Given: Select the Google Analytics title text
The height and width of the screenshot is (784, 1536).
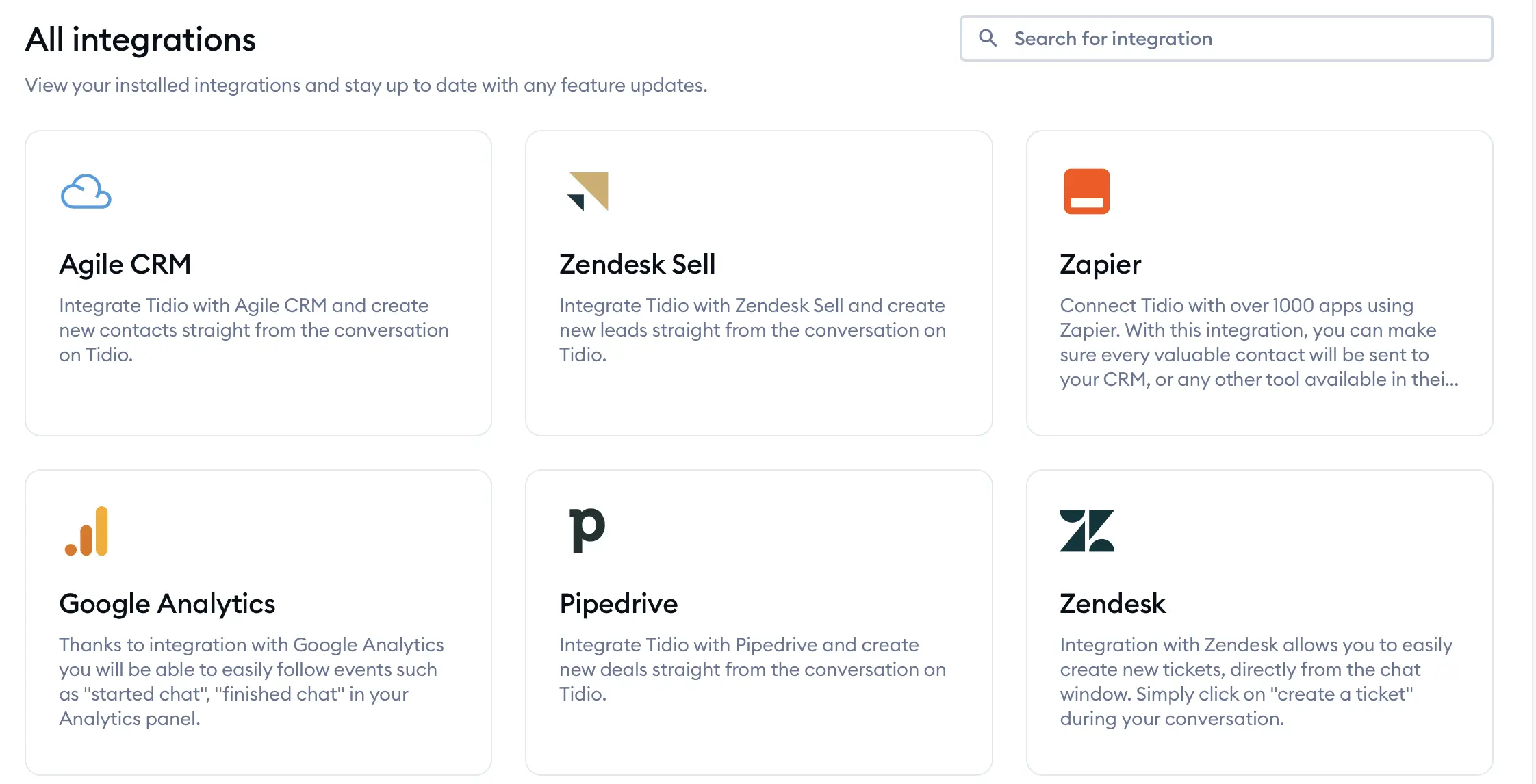Looking at the screenshot, I should point(167,603).
